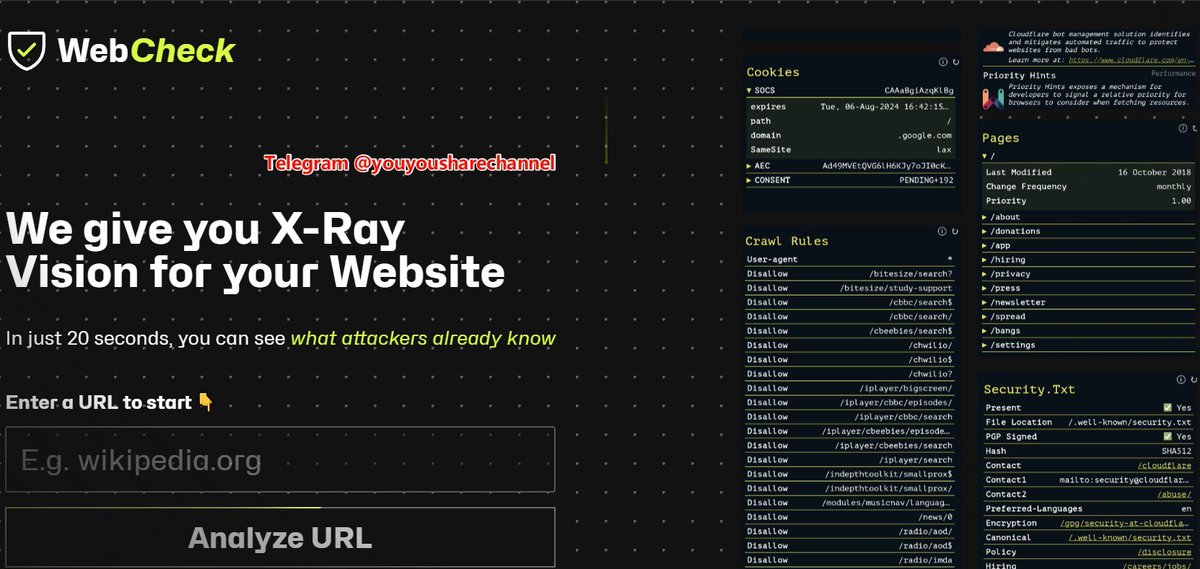Show info for the Security.Txt card
Image resolution: width=1200 pixels, height=569 pixels.
click(1180, 379)
